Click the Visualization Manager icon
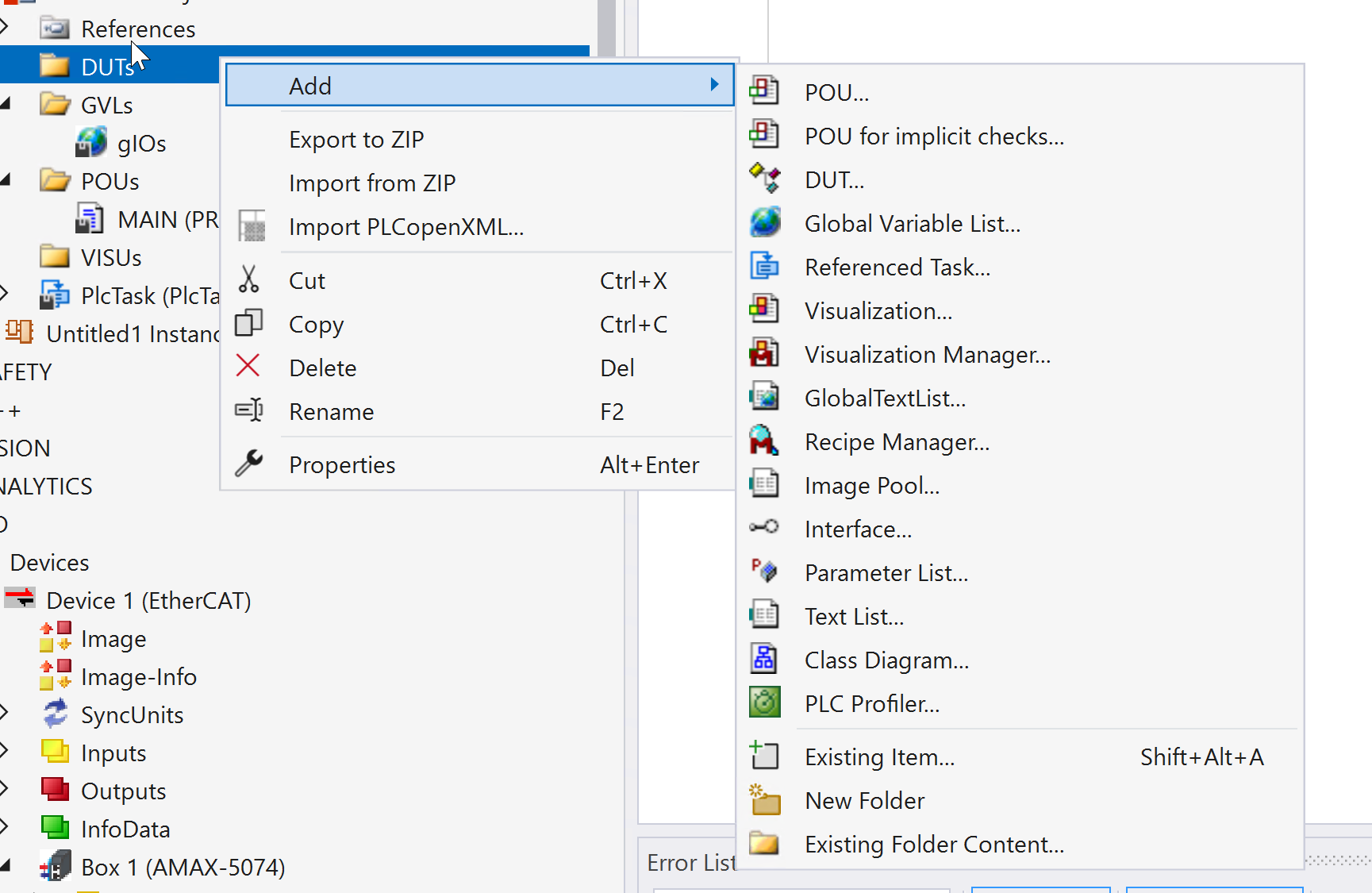 (764, 354)
